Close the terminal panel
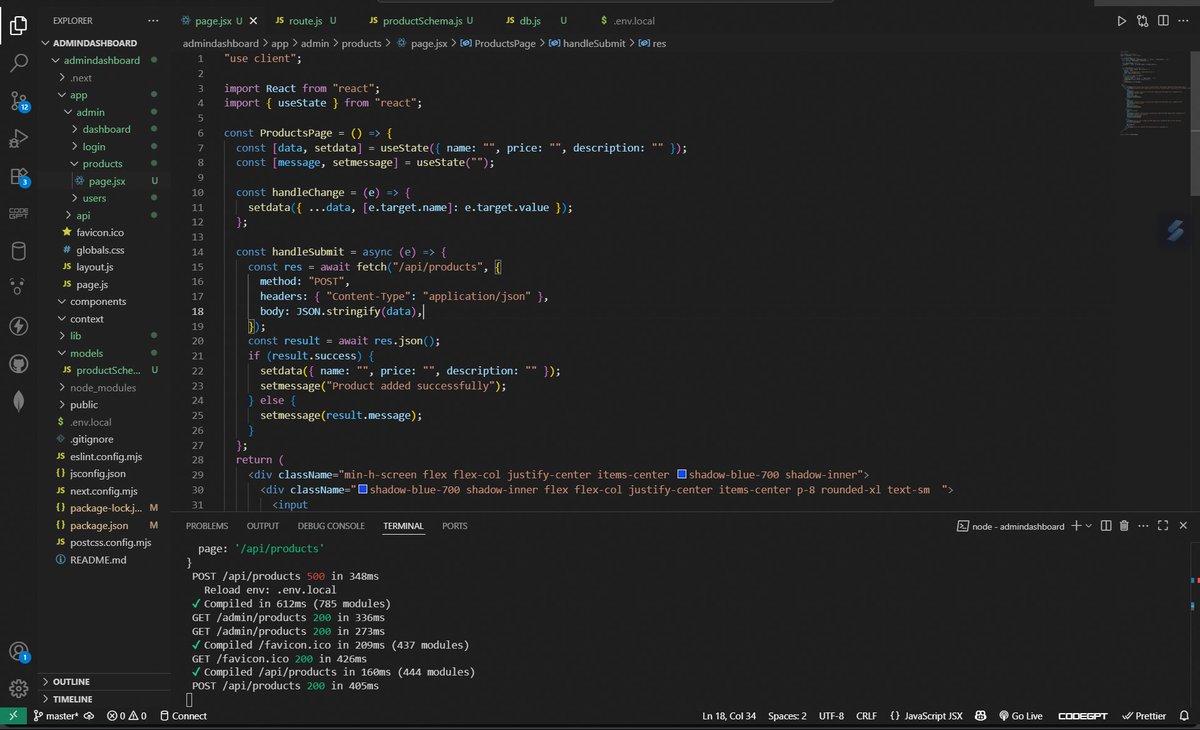 (x=1182, y=525)
